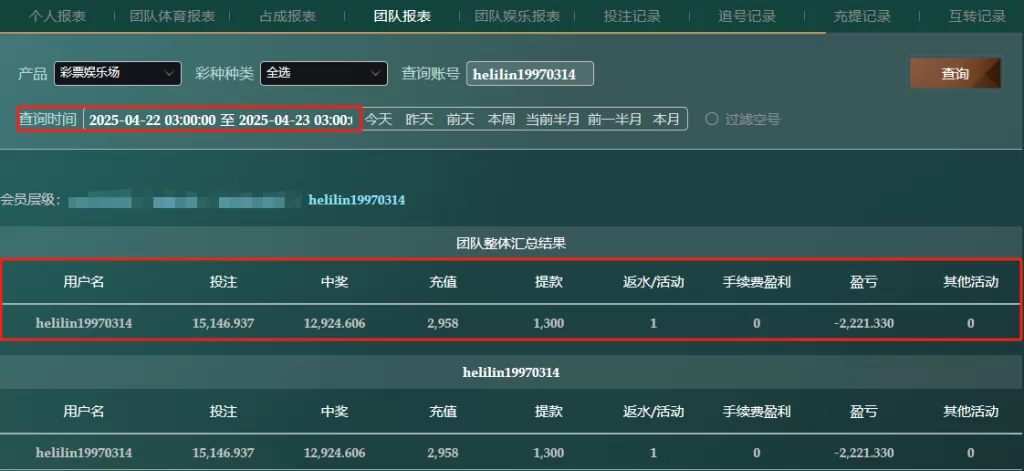Choose the 前天 quick range
This screenshot has height=471, width=1024.
(460, 120)
